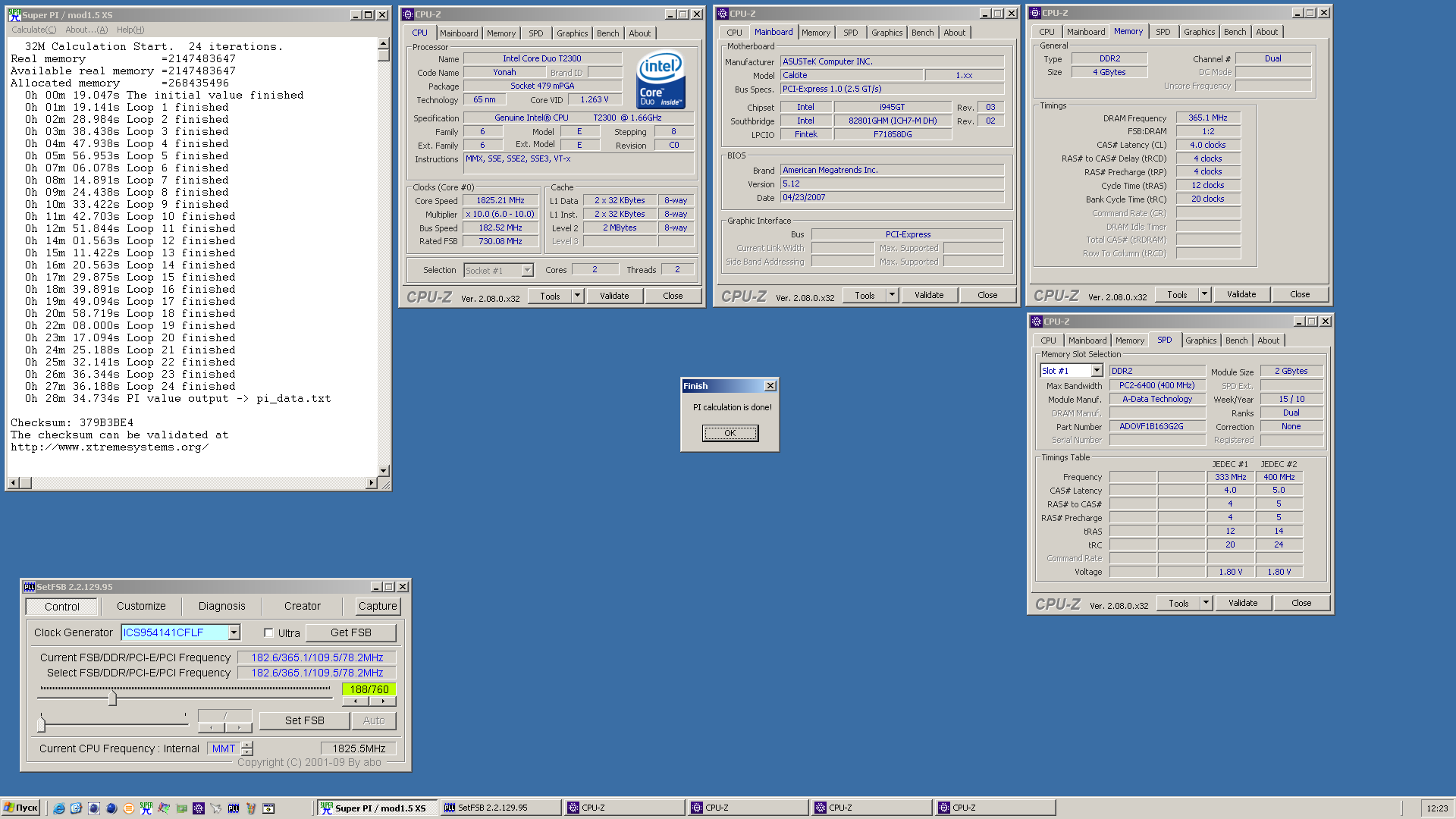Increase the MMT spinner up arrow
Viewport: 1456px width, 819px height.
248,745
